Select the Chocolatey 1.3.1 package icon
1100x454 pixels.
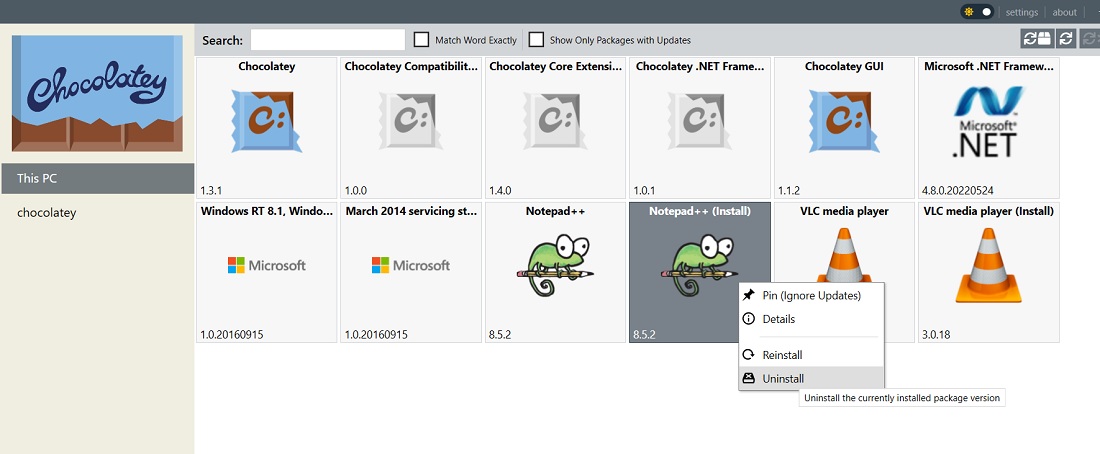pyautogui.click(x=267, y=121)
